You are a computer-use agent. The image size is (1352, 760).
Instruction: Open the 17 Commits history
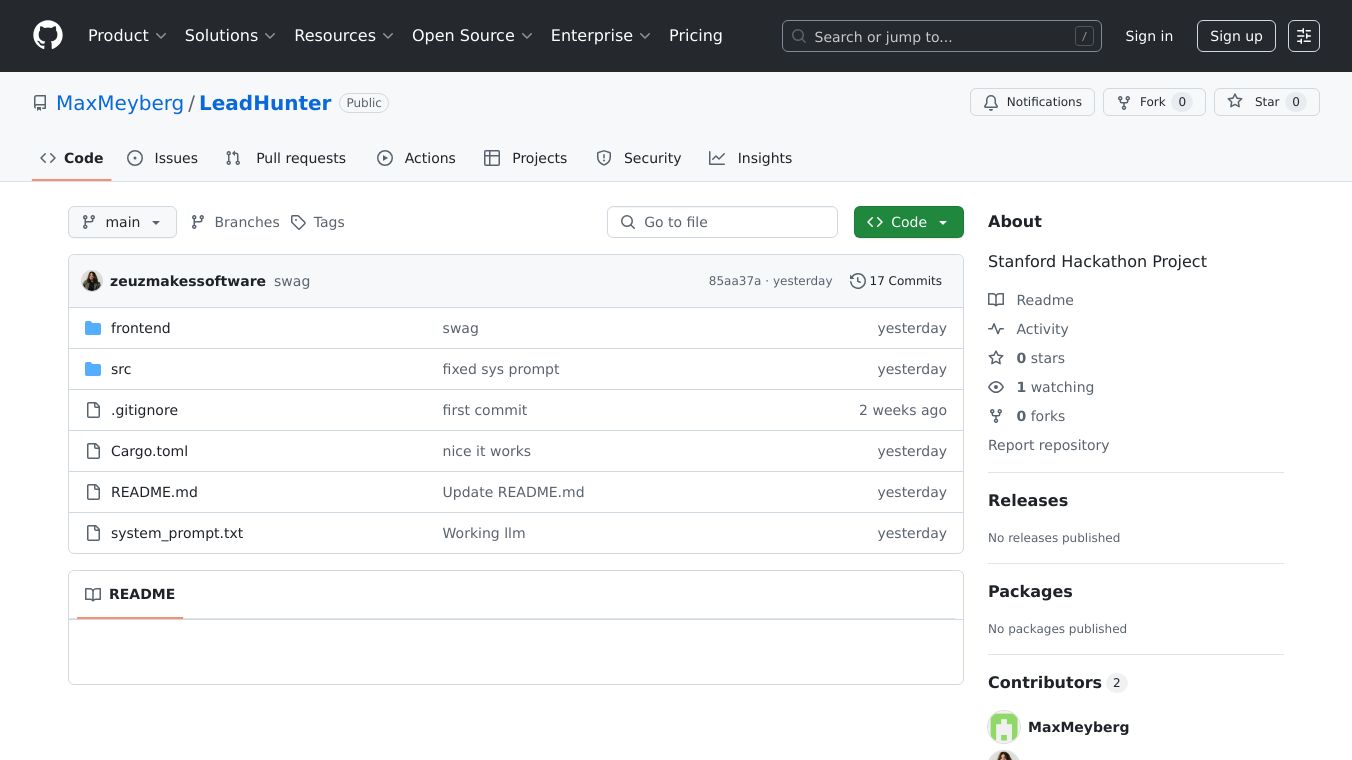895,281
